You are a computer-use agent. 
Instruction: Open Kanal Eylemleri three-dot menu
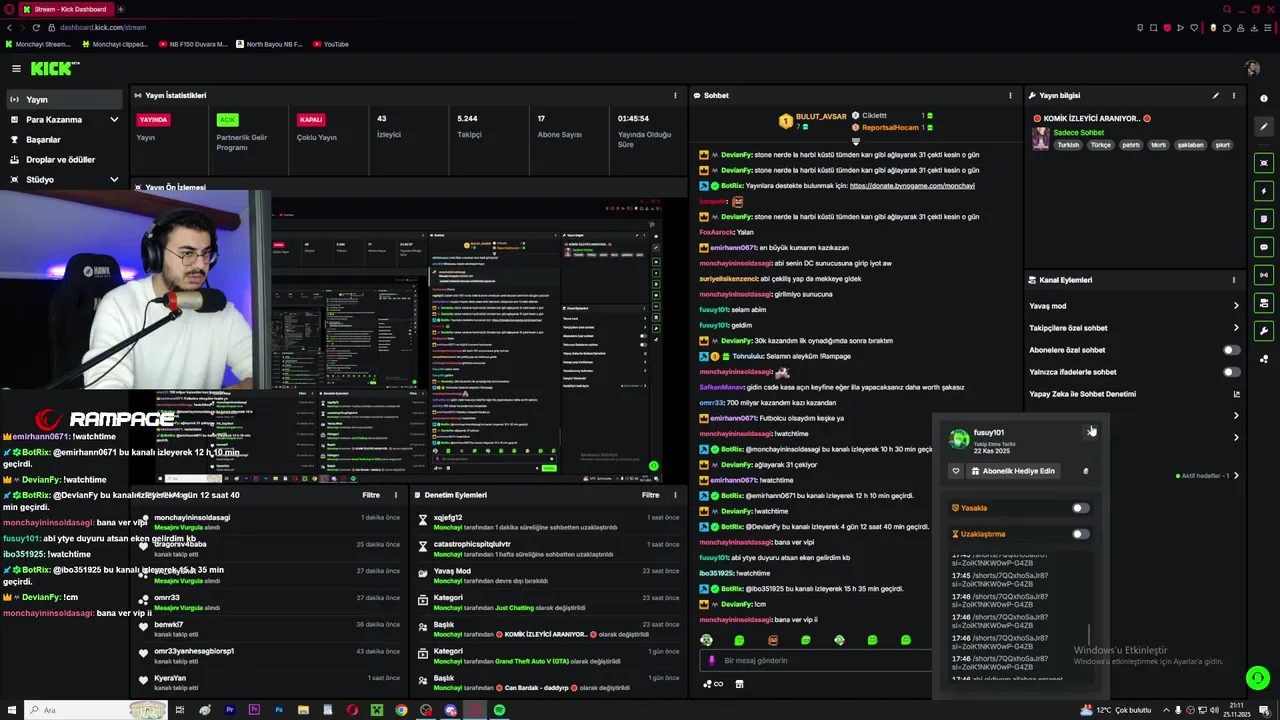1234,280
